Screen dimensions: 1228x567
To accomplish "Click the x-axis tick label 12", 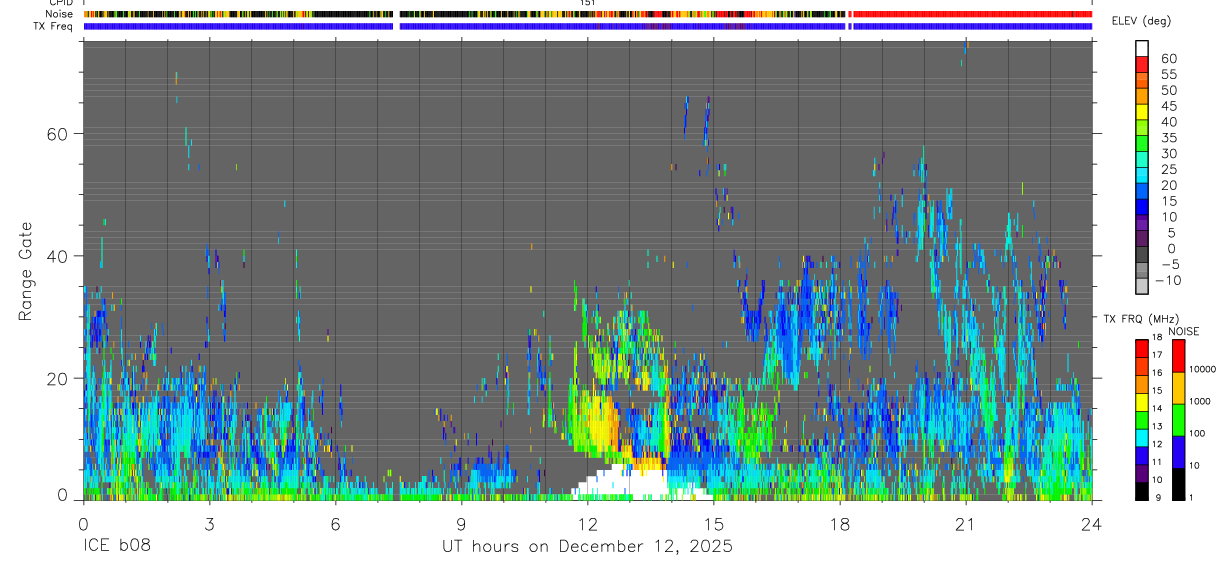I will [587, 524].
